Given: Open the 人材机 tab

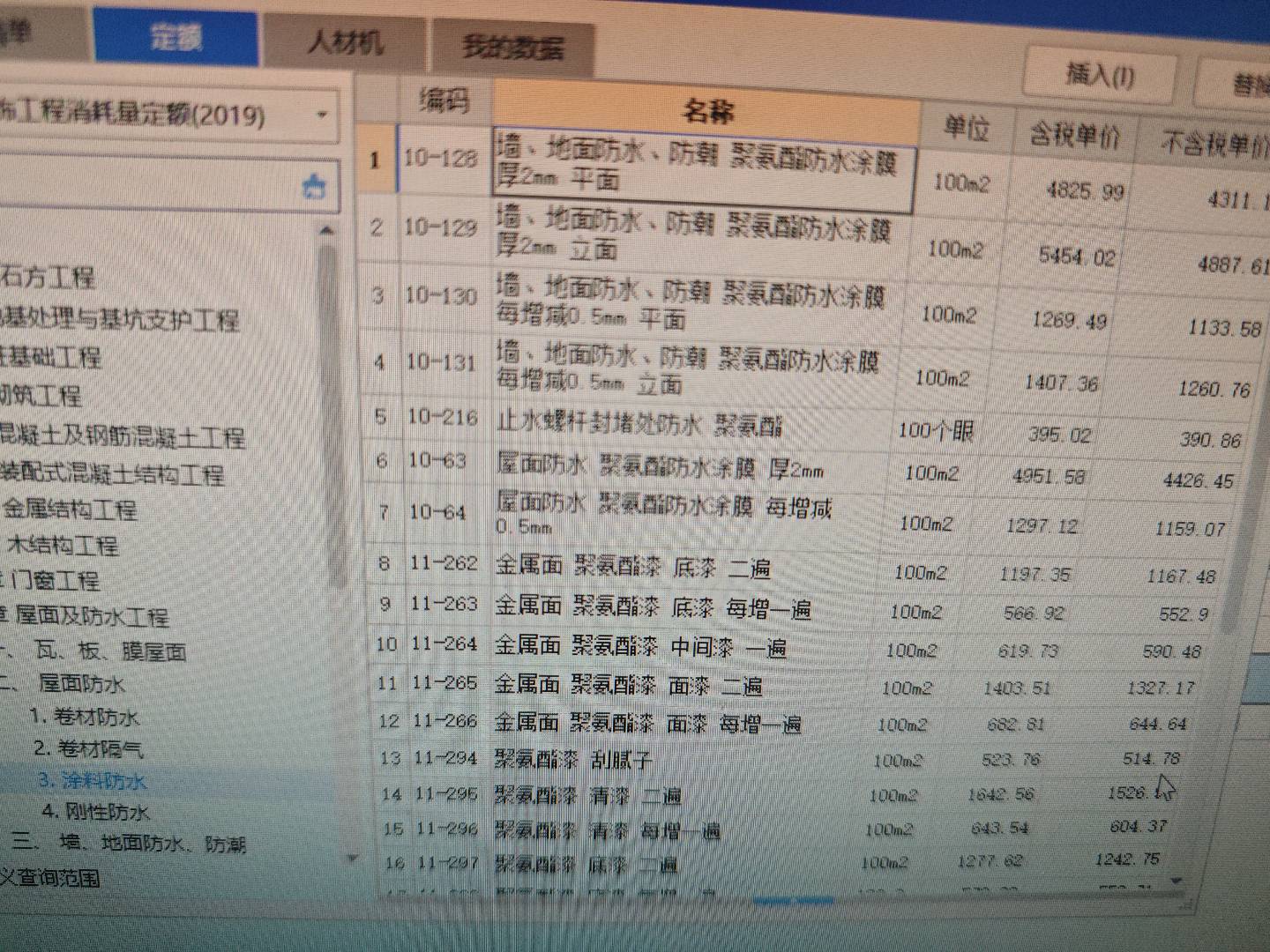Looking at the screenshot, I should [344, 42].
